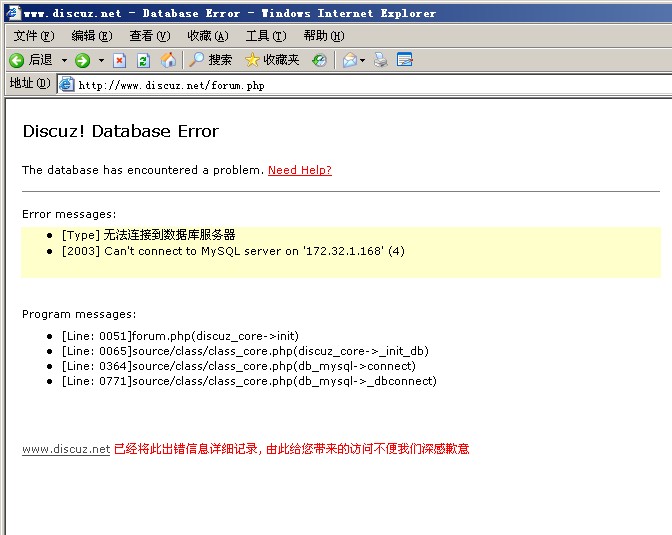672x535 pixels.
Task: Select the '[2003] Can't connect to MySQL server' line
Action: (x=233, y=251)
